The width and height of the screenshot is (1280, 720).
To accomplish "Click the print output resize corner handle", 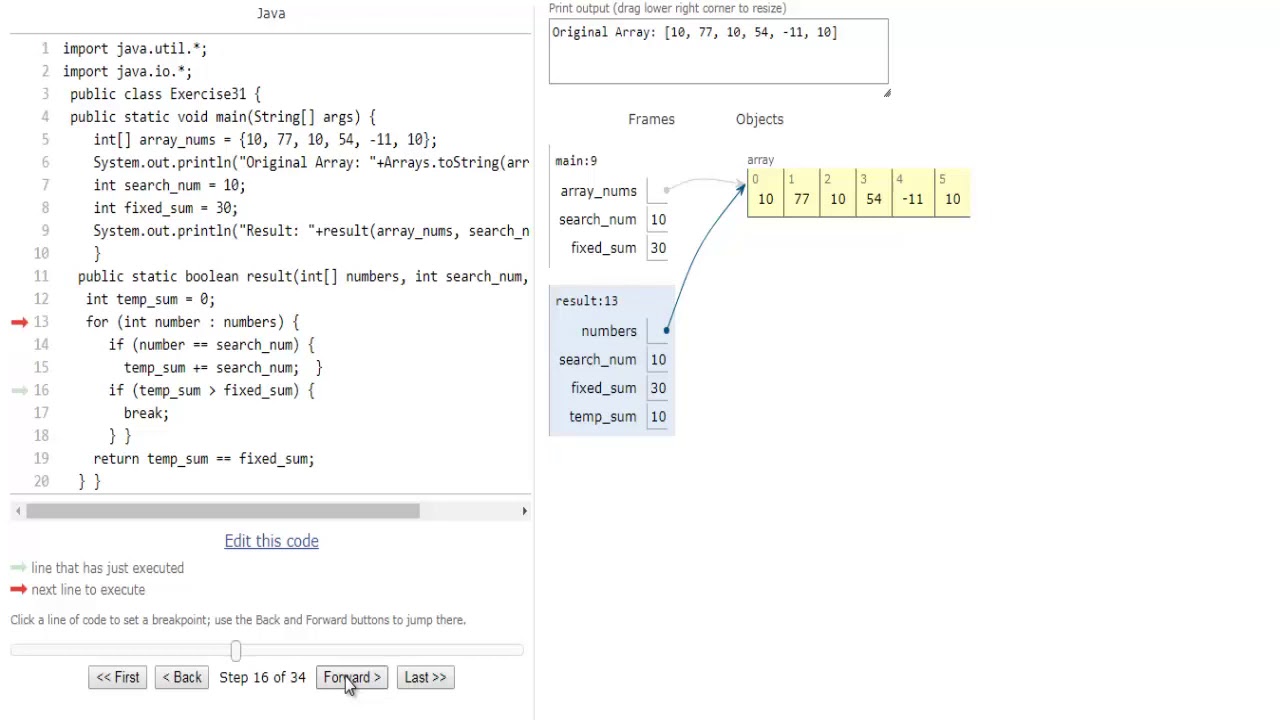I will point(886,92).
